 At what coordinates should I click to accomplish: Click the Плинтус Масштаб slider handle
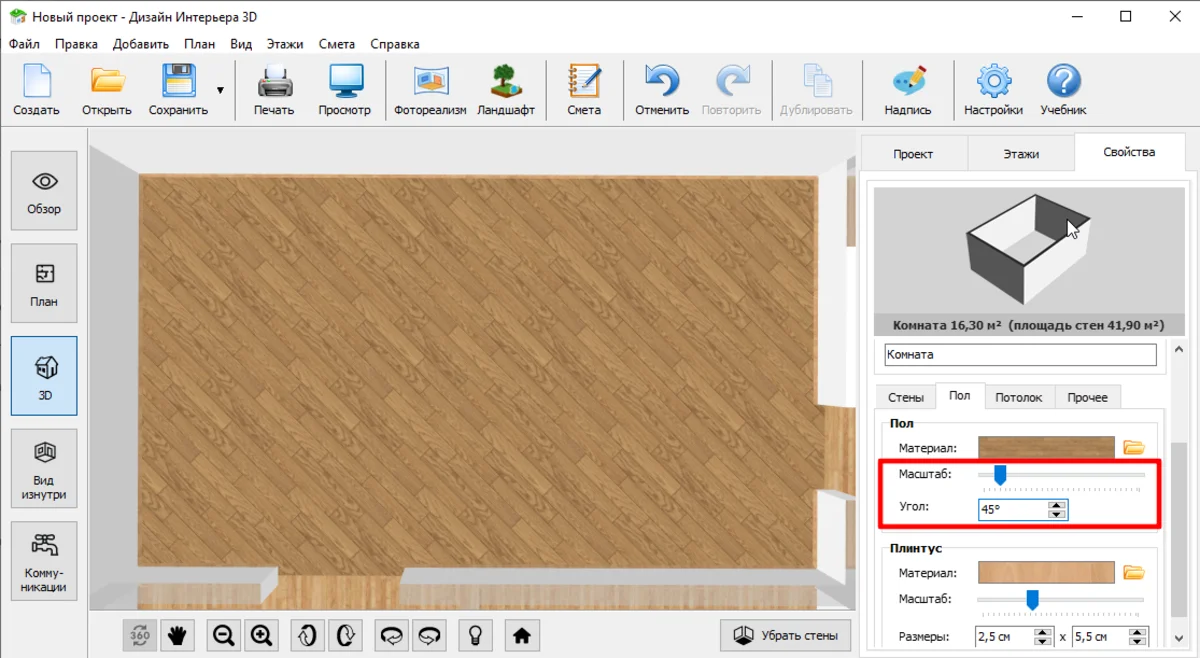[x=1033, y=600]
